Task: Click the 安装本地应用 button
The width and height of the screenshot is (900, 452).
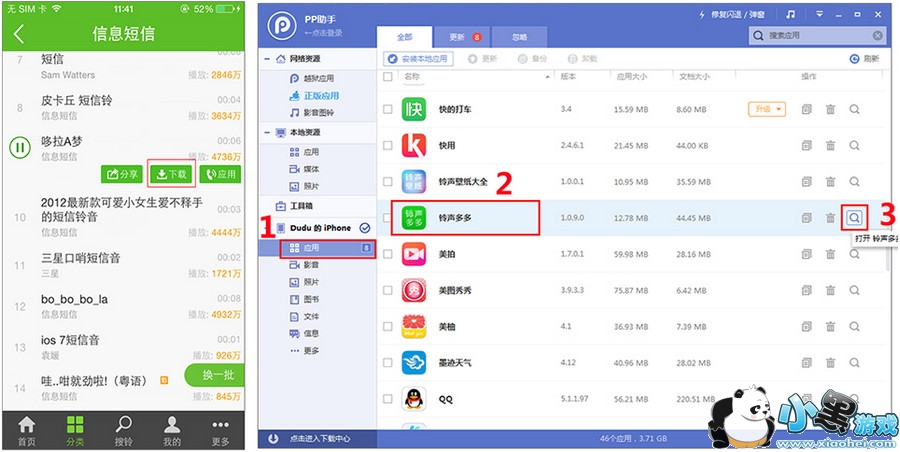Action: coord(418,59)
